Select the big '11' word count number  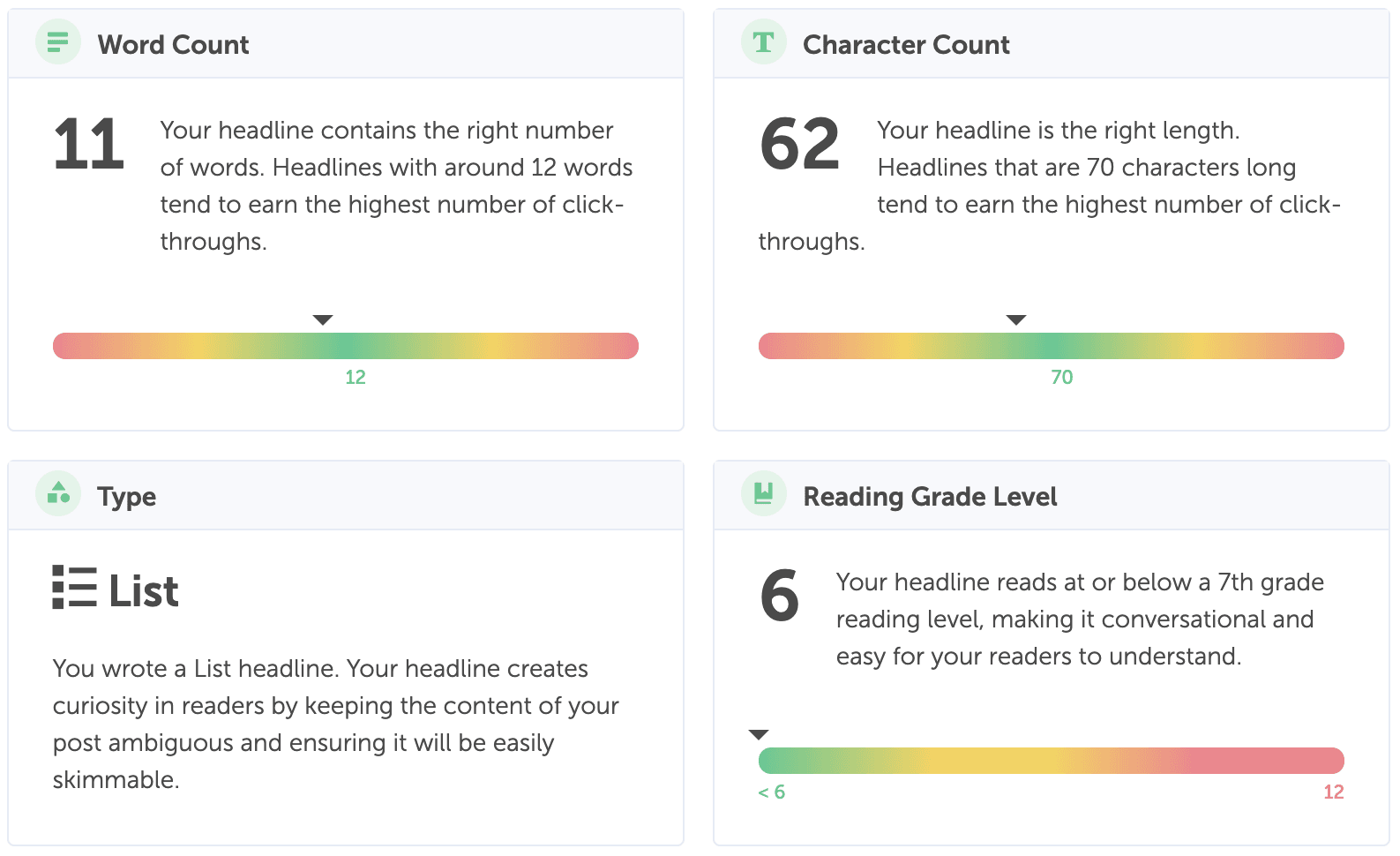click(x=87, y=143)
